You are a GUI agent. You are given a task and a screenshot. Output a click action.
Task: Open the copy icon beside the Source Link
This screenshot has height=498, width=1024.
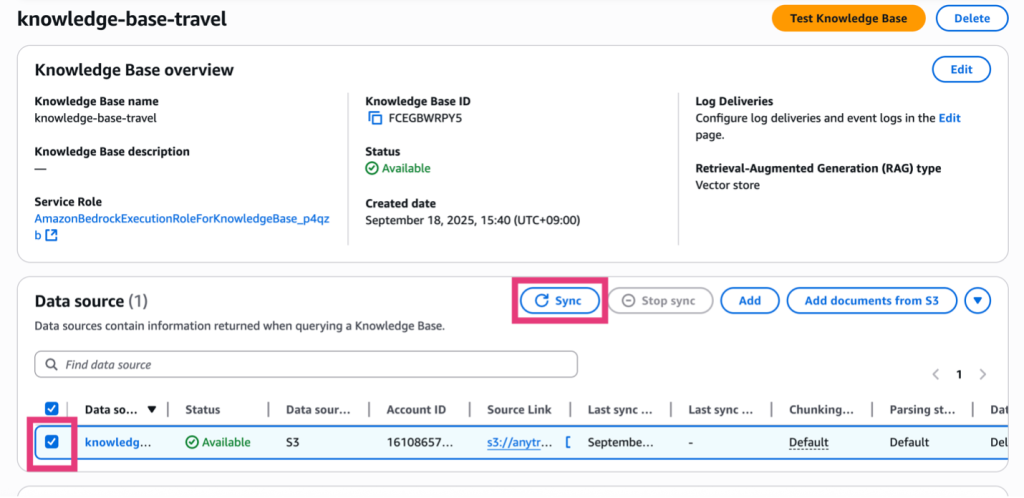click(x=567, y=442)
